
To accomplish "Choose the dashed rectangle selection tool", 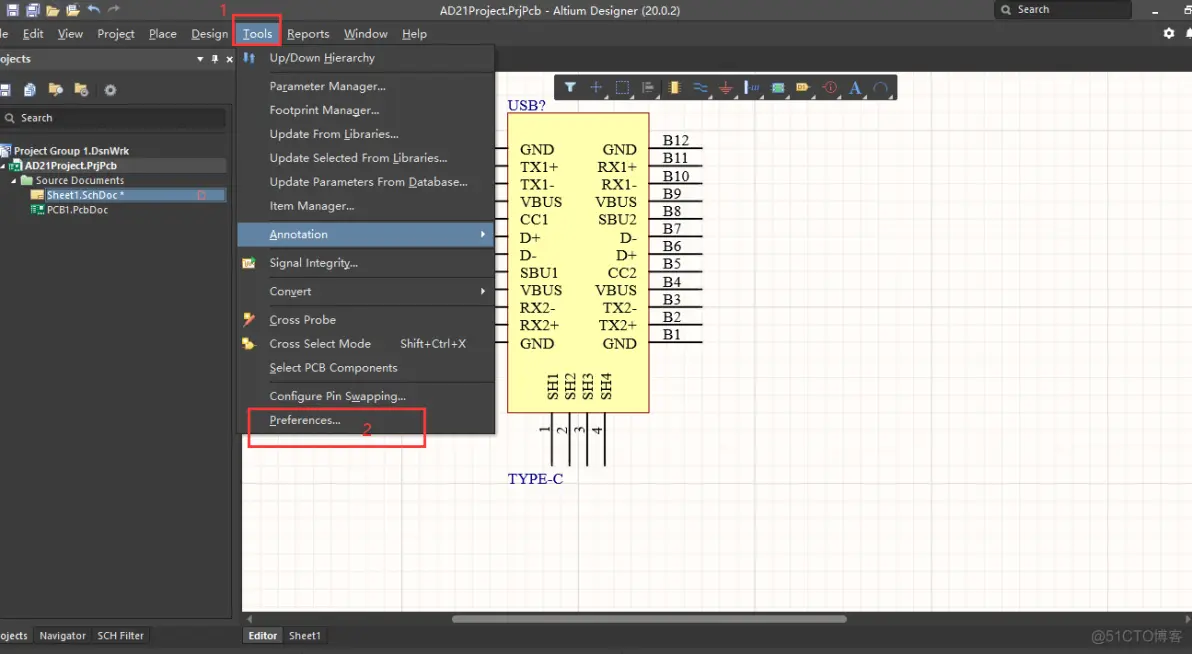I will coord(622,87).
